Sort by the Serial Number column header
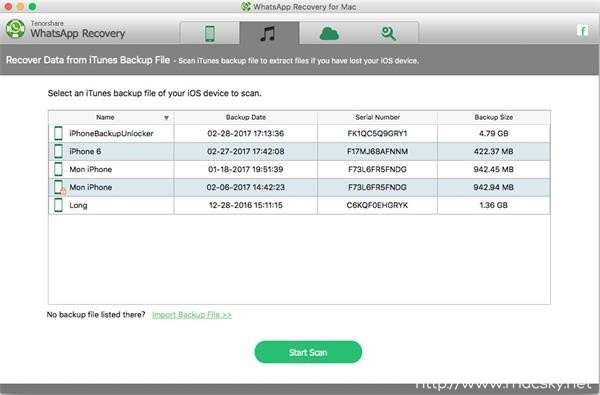 click(377, 117)
